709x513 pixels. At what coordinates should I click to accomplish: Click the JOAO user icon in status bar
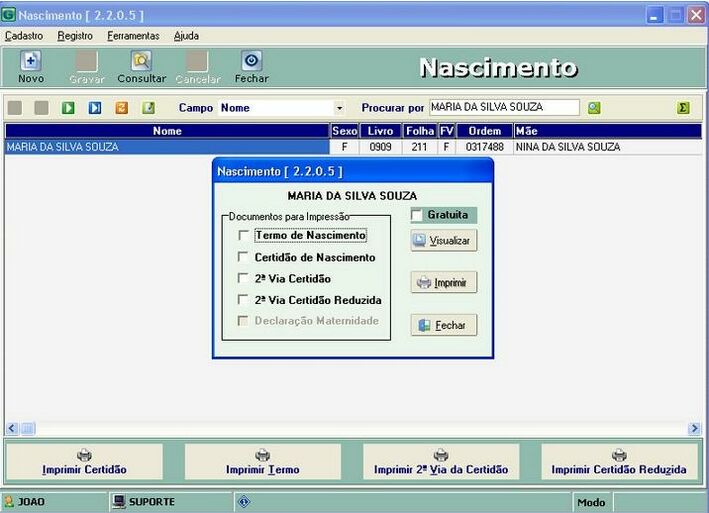9,501
